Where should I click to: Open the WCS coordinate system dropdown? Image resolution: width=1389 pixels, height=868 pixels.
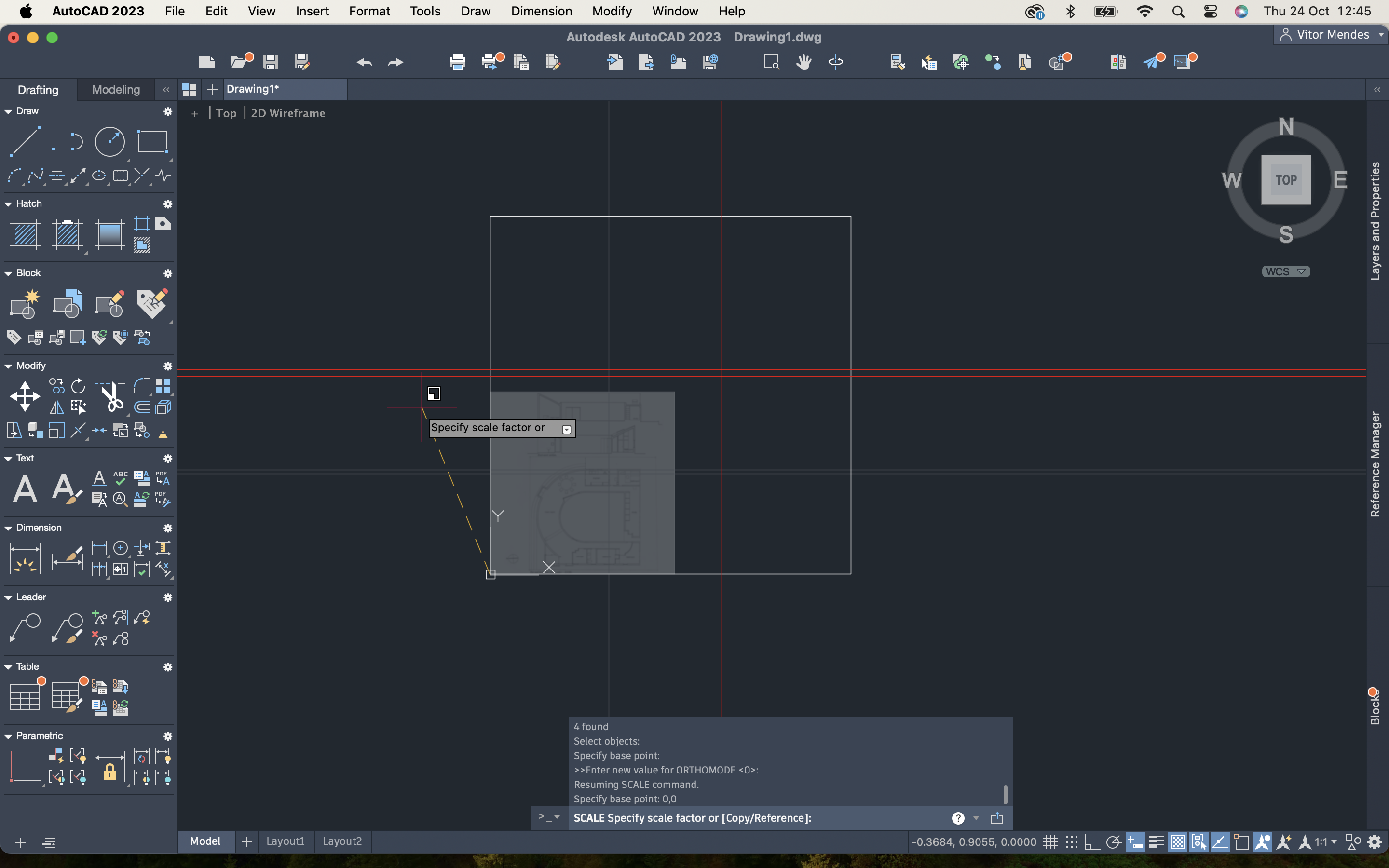(1286, 271)
